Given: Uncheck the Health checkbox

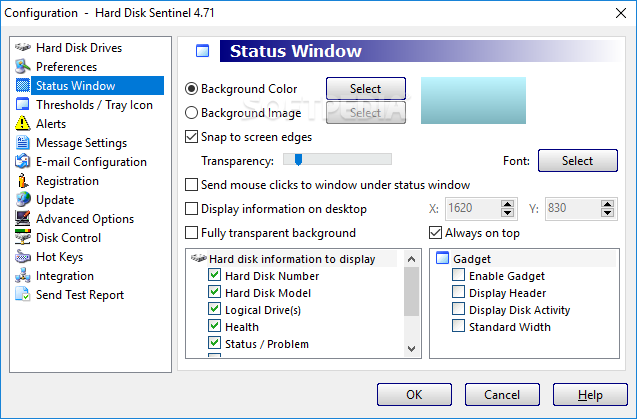Looking at the screenshot, I should point(214,326).
